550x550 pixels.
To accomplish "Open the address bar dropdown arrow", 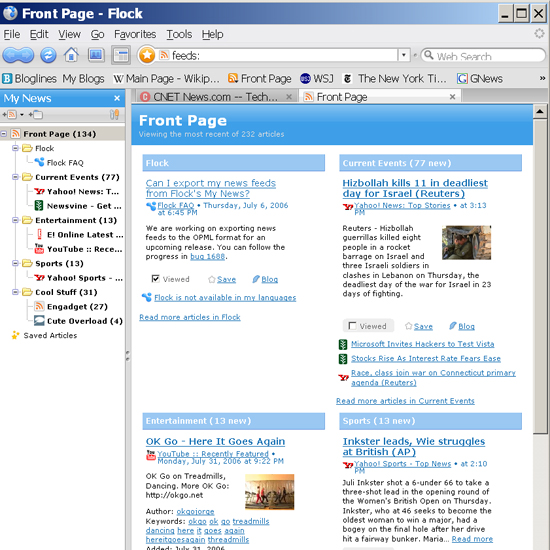I will [404, 55].
